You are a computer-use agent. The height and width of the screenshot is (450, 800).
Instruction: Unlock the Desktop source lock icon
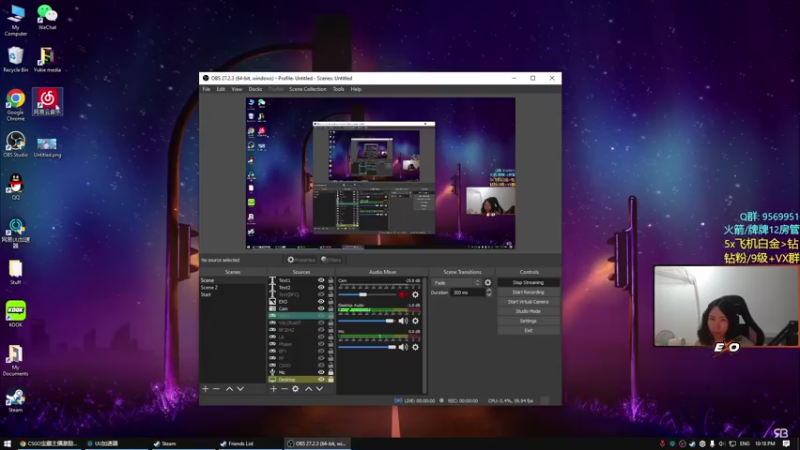click(x=331, y=380)
